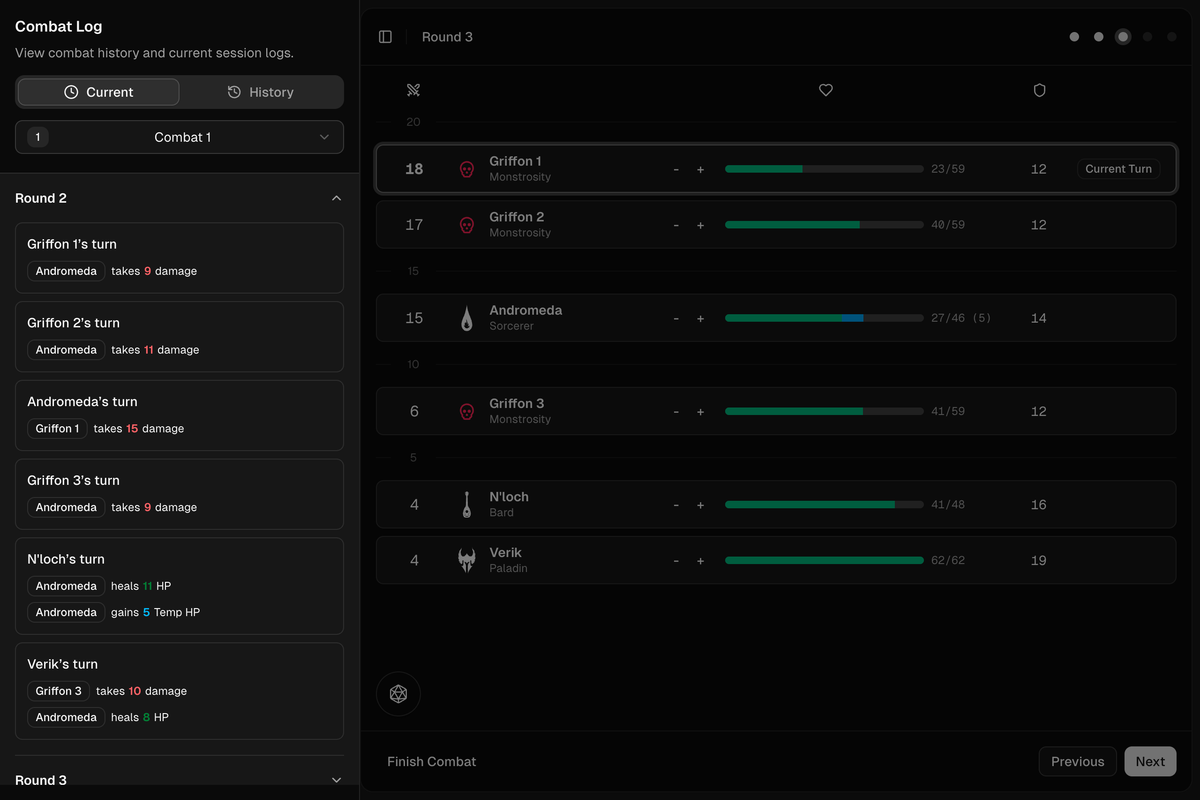This screenshot has width=1200, height=800.
Task: Decrease Andromeda's HP with minus
Action: click(676, 318)
